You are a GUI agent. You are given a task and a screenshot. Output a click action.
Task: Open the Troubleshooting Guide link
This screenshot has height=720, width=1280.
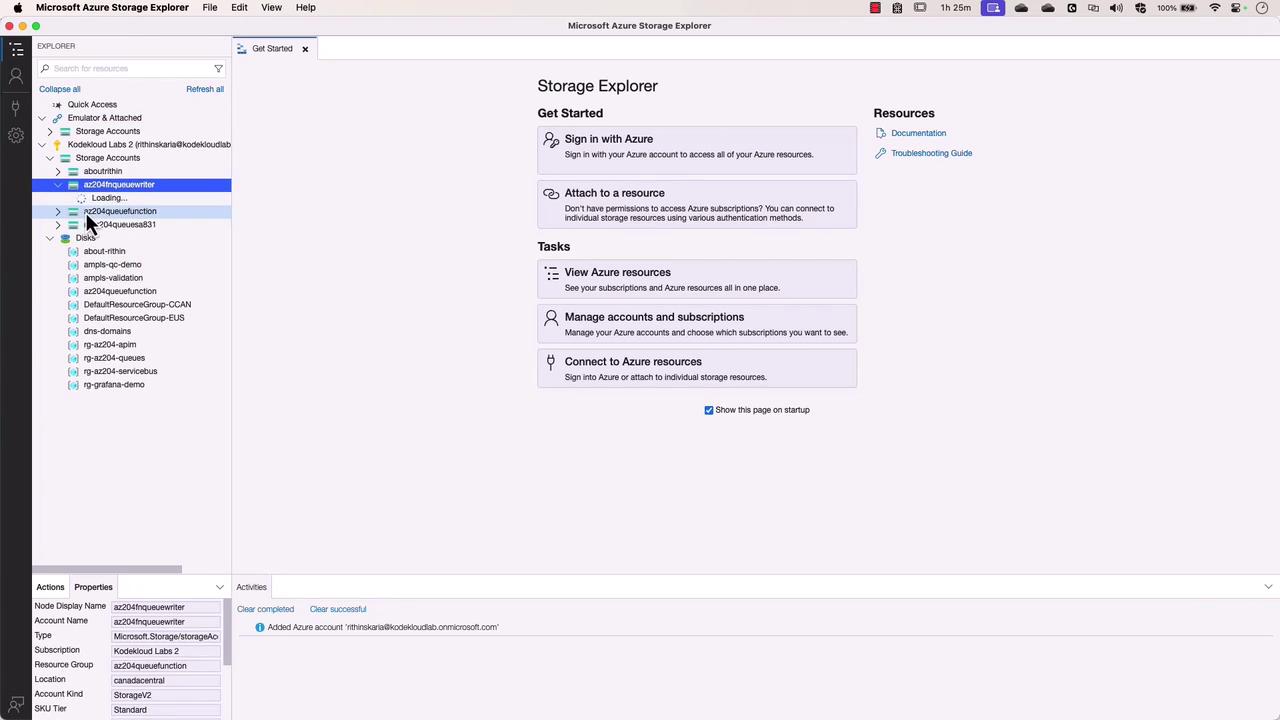[932, 153]
